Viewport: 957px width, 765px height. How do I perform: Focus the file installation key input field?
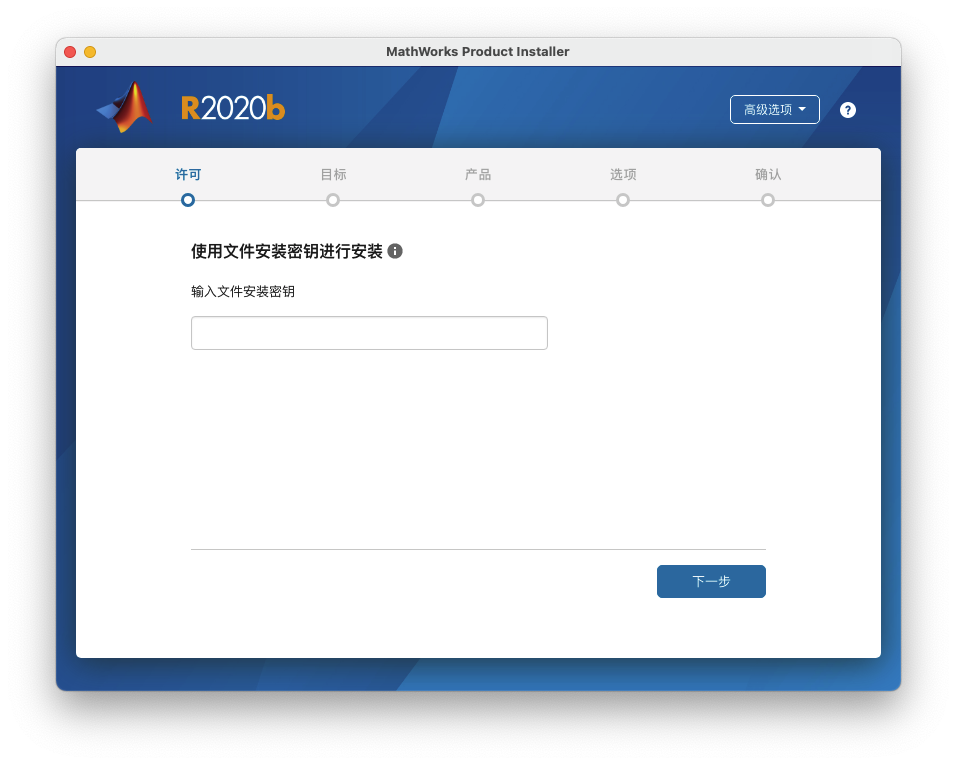369,333
